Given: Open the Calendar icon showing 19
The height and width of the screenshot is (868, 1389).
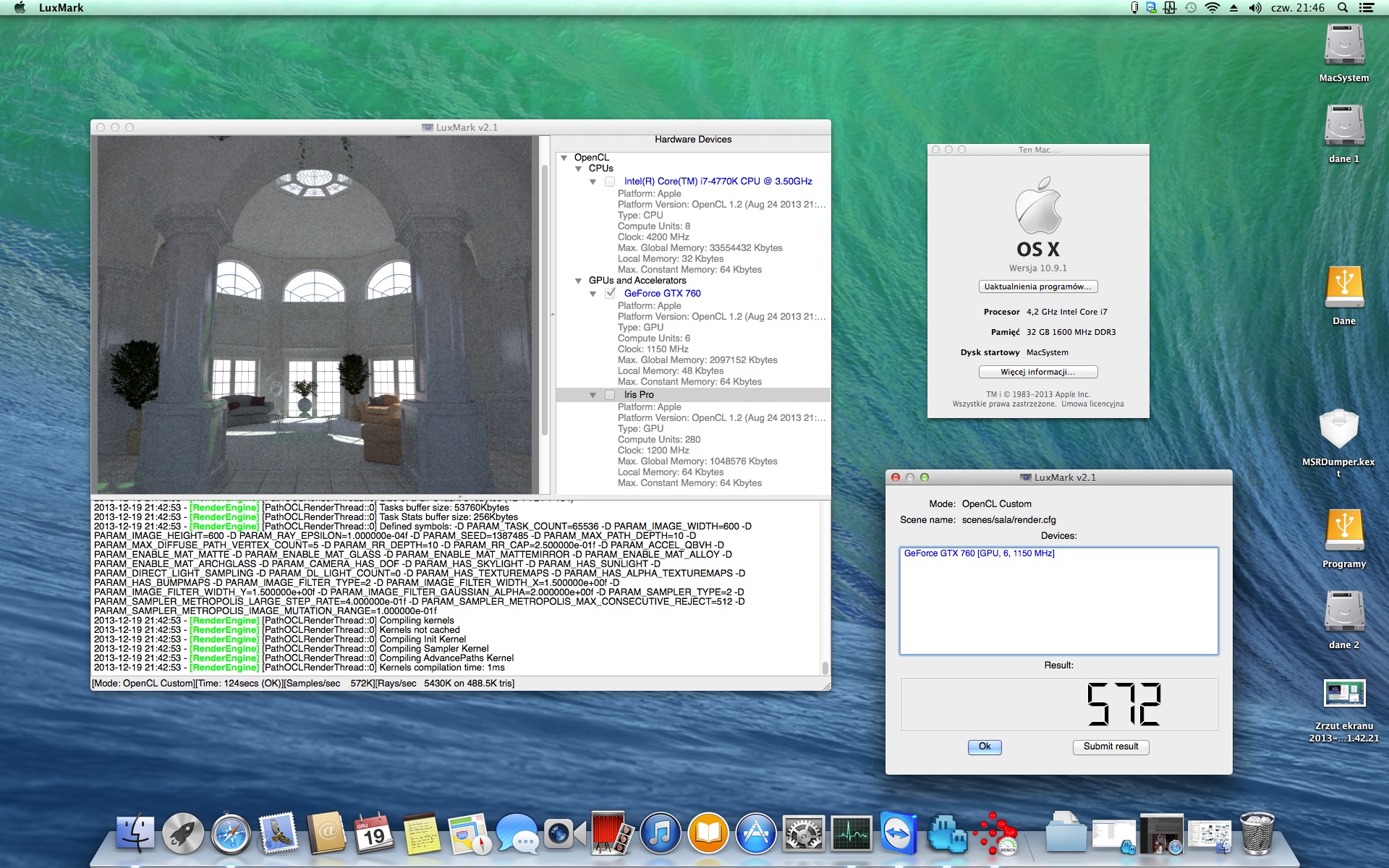Looking at the screenshot, I should [374, 833].
